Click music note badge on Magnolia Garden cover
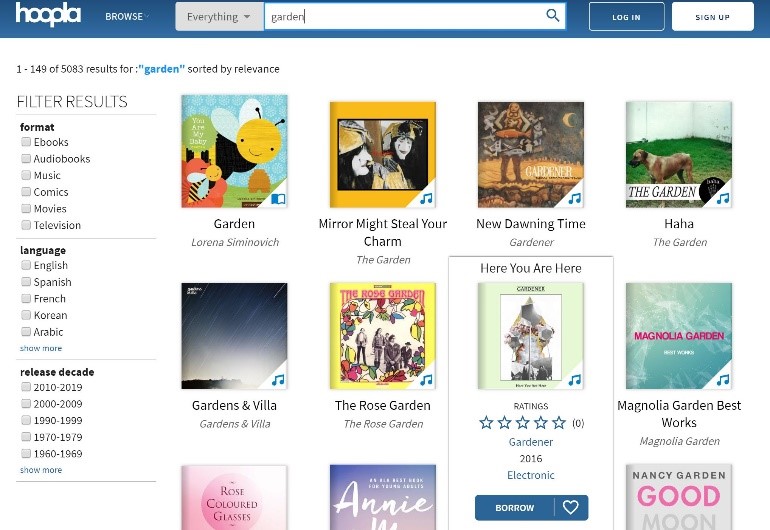770x530 pixels. click(722, 380)
